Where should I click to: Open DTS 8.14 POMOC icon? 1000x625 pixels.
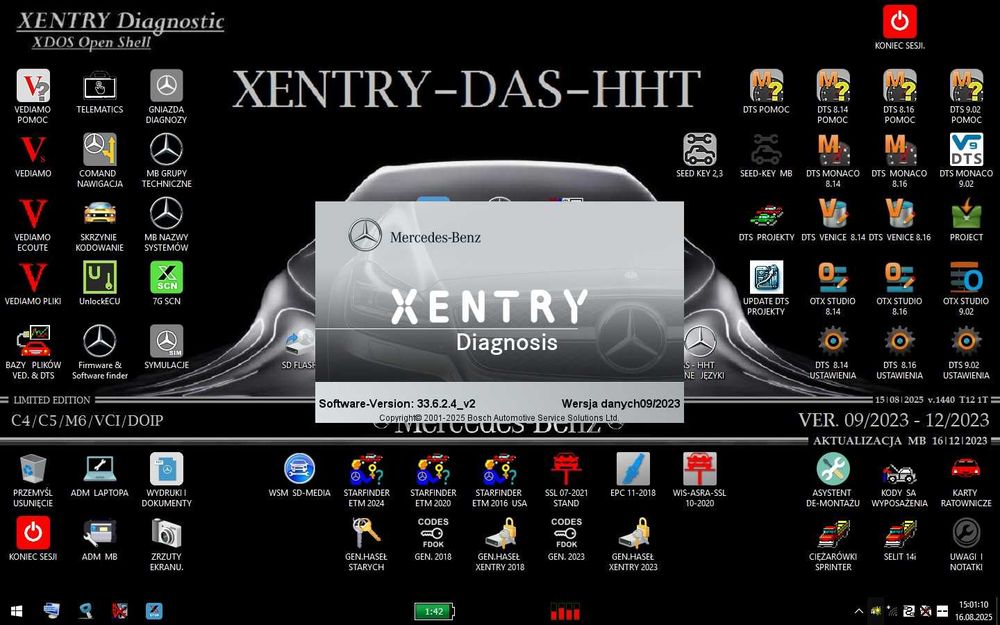[833, 86]
